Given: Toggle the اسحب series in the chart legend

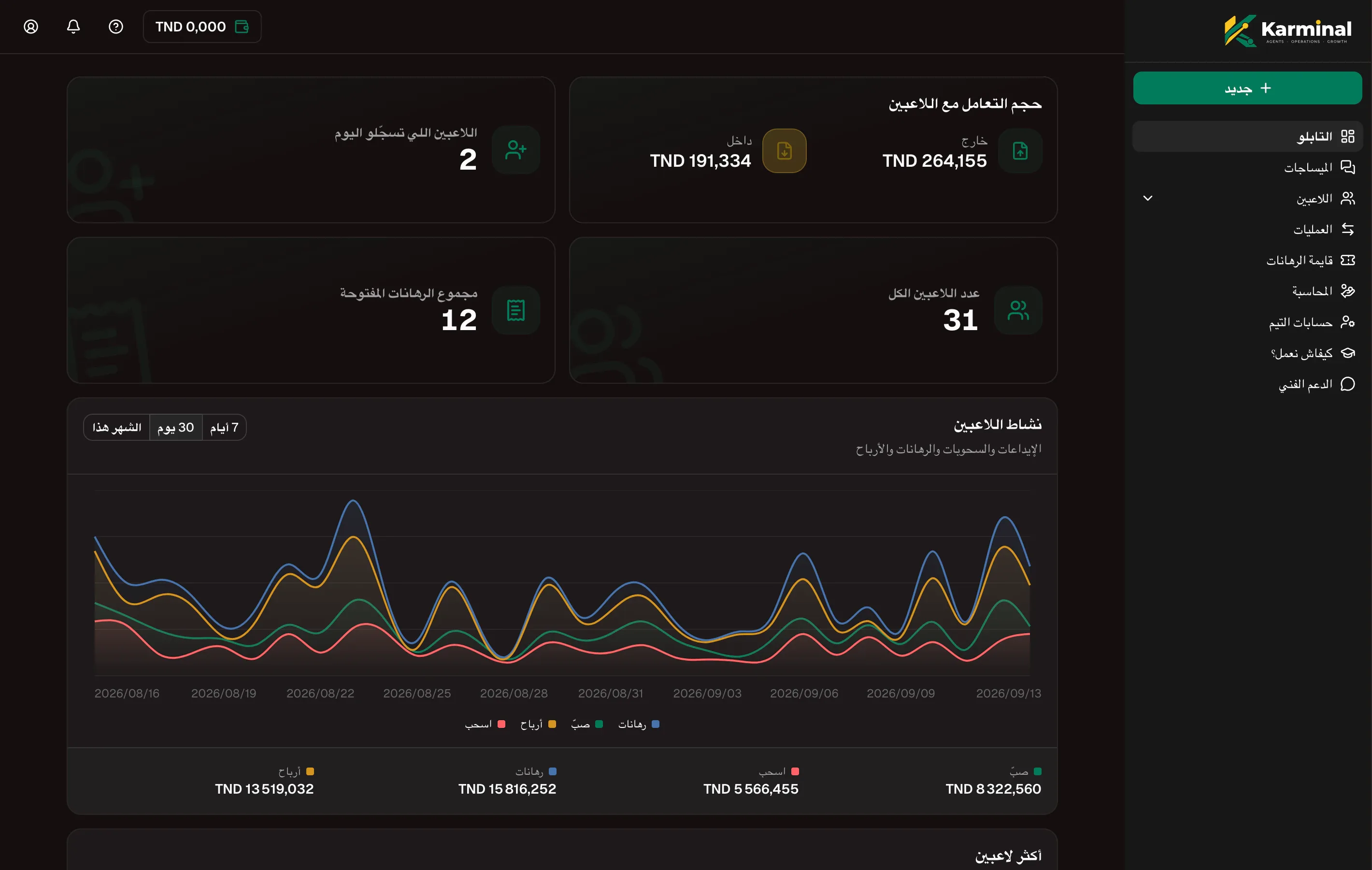Looking at the screenshot, I should coord(485,724).
